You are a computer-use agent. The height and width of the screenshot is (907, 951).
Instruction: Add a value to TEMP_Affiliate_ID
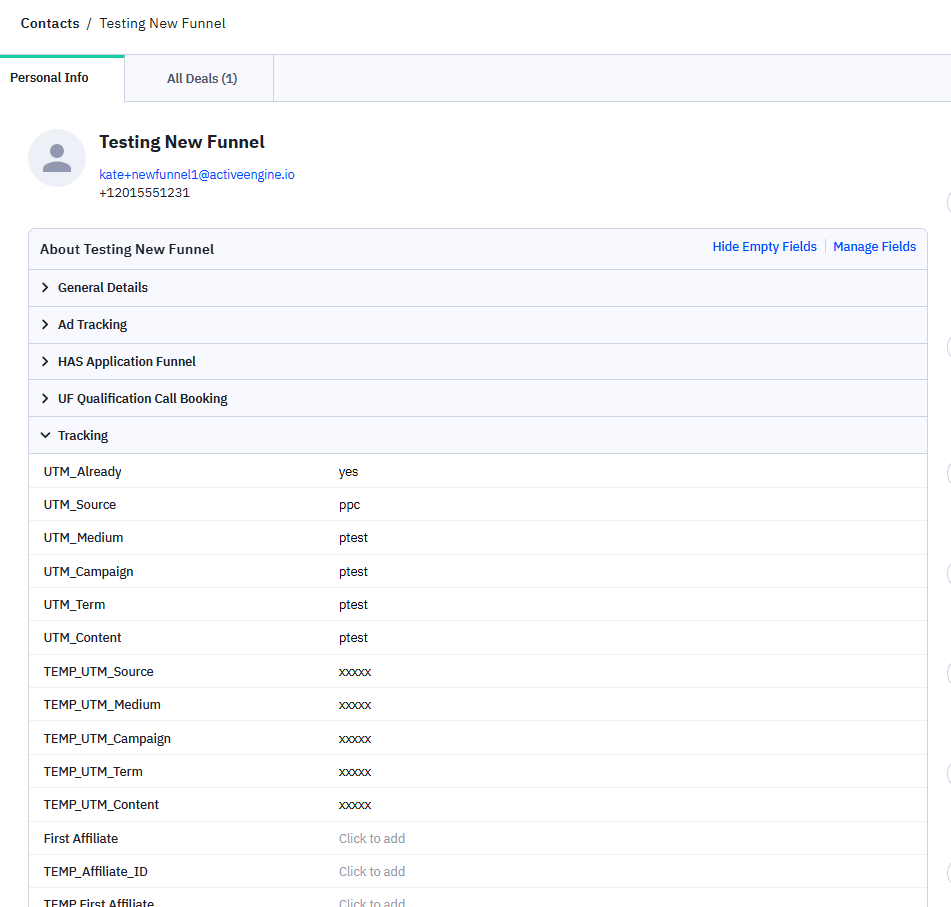372,871
